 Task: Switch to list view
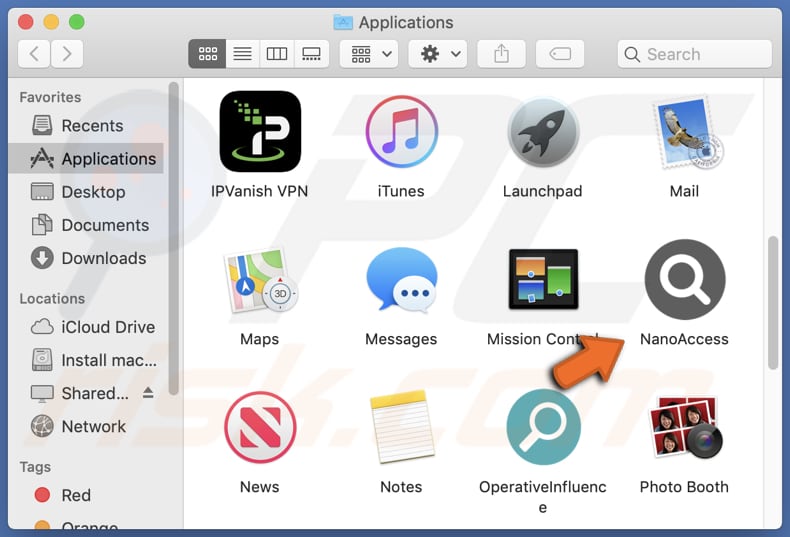click(x=242, y=54)
